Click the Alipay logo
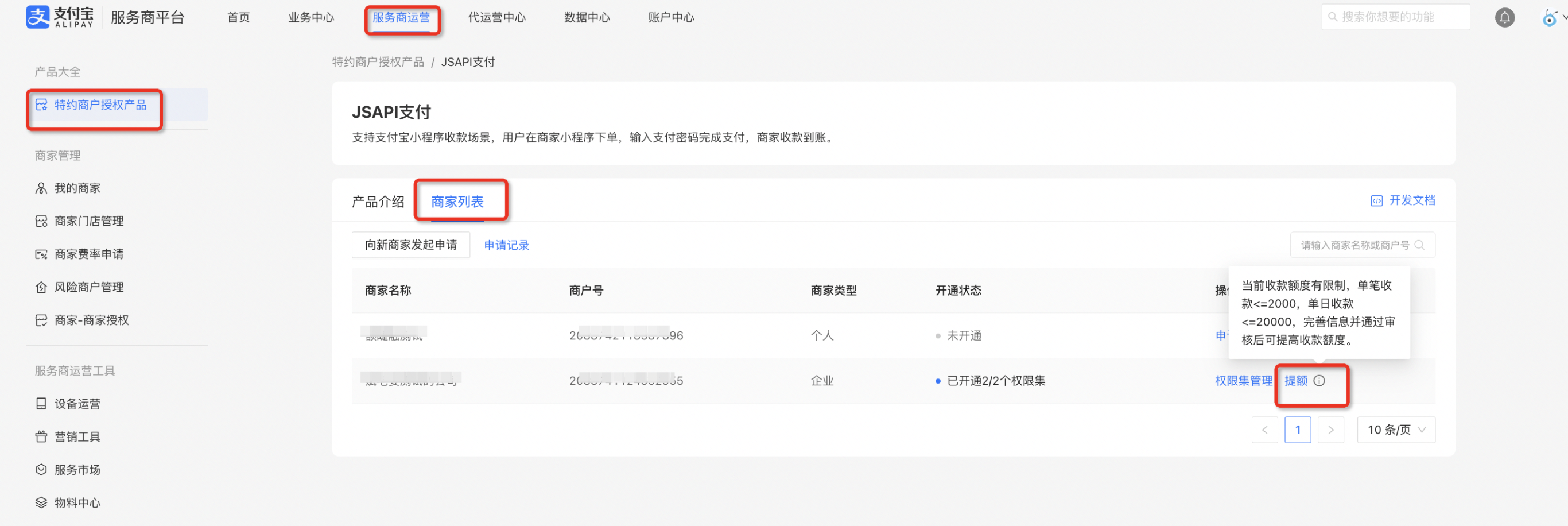Viewport: 1568px width, 526px height. coord(60,17)
